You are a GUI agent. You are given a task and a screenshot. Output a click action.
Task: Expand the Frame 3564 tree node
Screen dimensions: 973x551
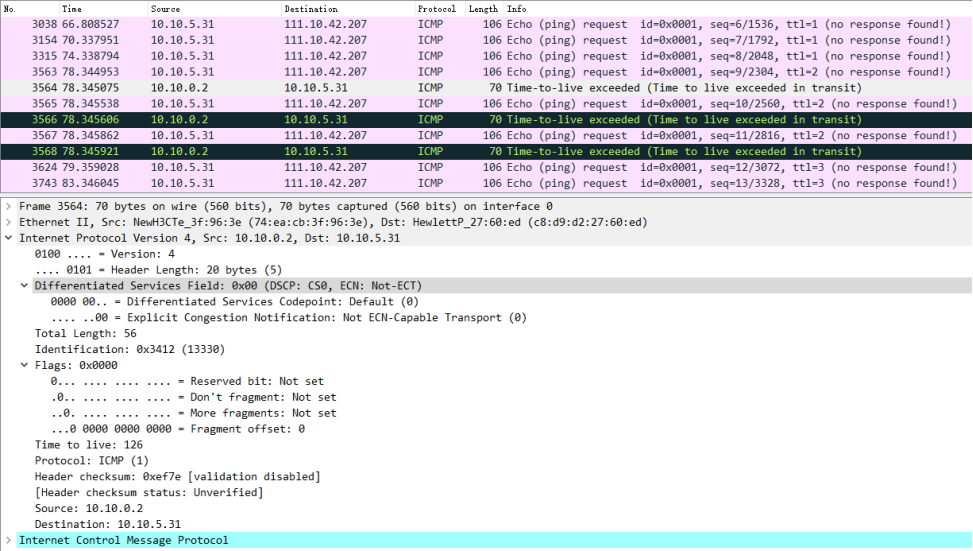(9, 206)
